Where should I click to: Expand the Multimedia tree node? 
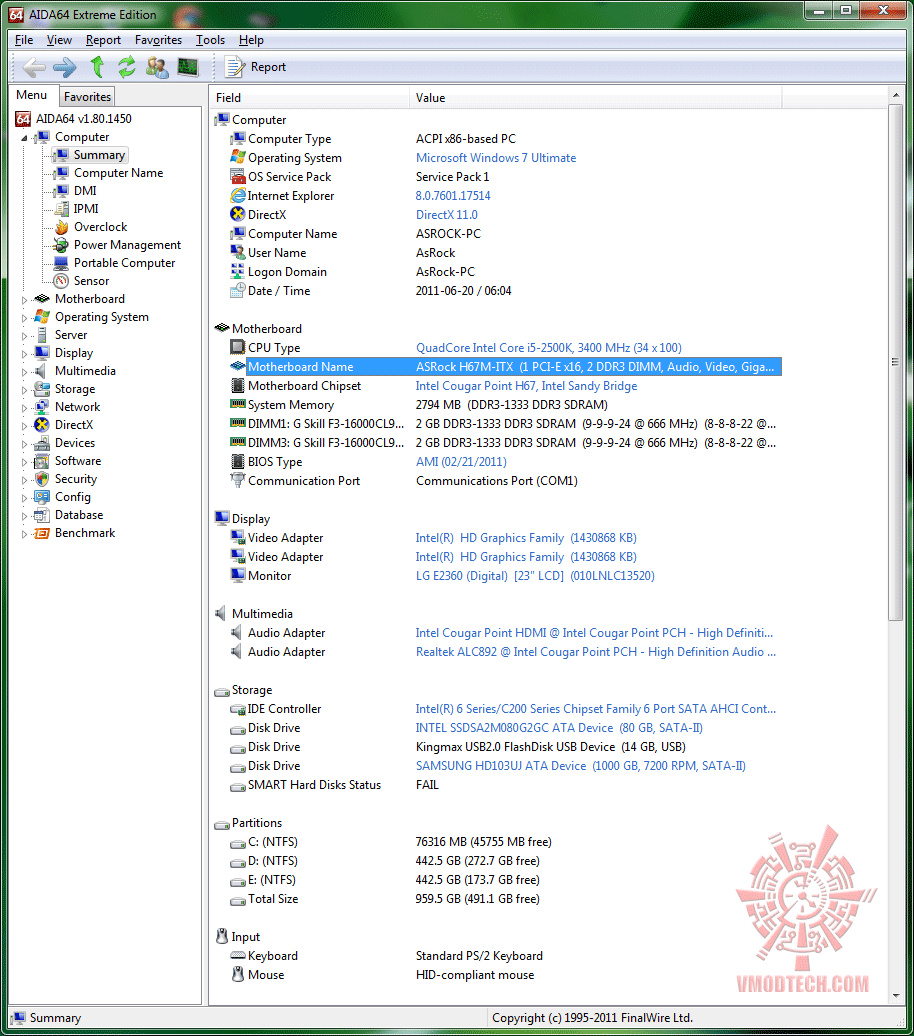pyautogui.click(x=24, y=371)
